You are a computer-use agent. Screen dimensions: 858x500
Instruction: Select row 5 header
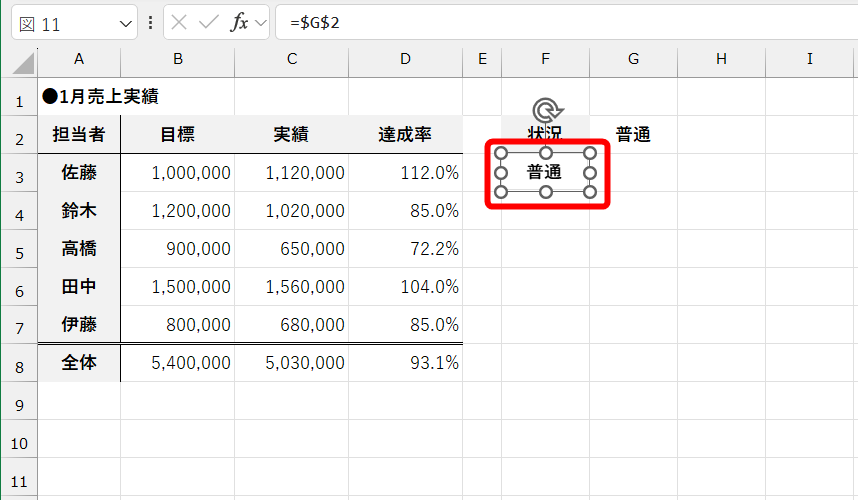(19, 249)
